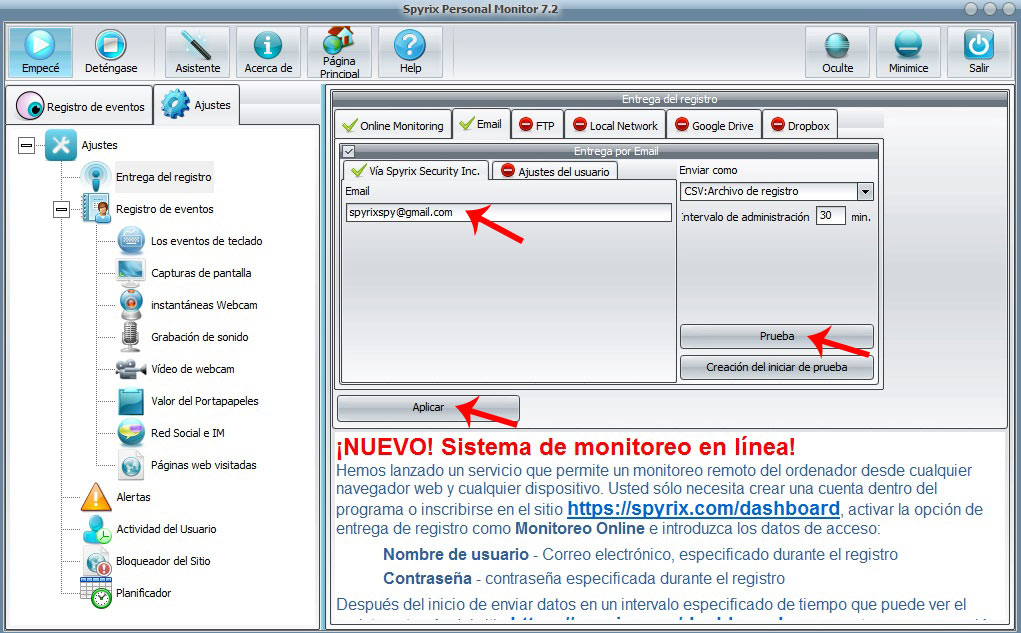Select Planificador in the settings tree
Viewport: 1021px width, 633px height.
[143, 593]
